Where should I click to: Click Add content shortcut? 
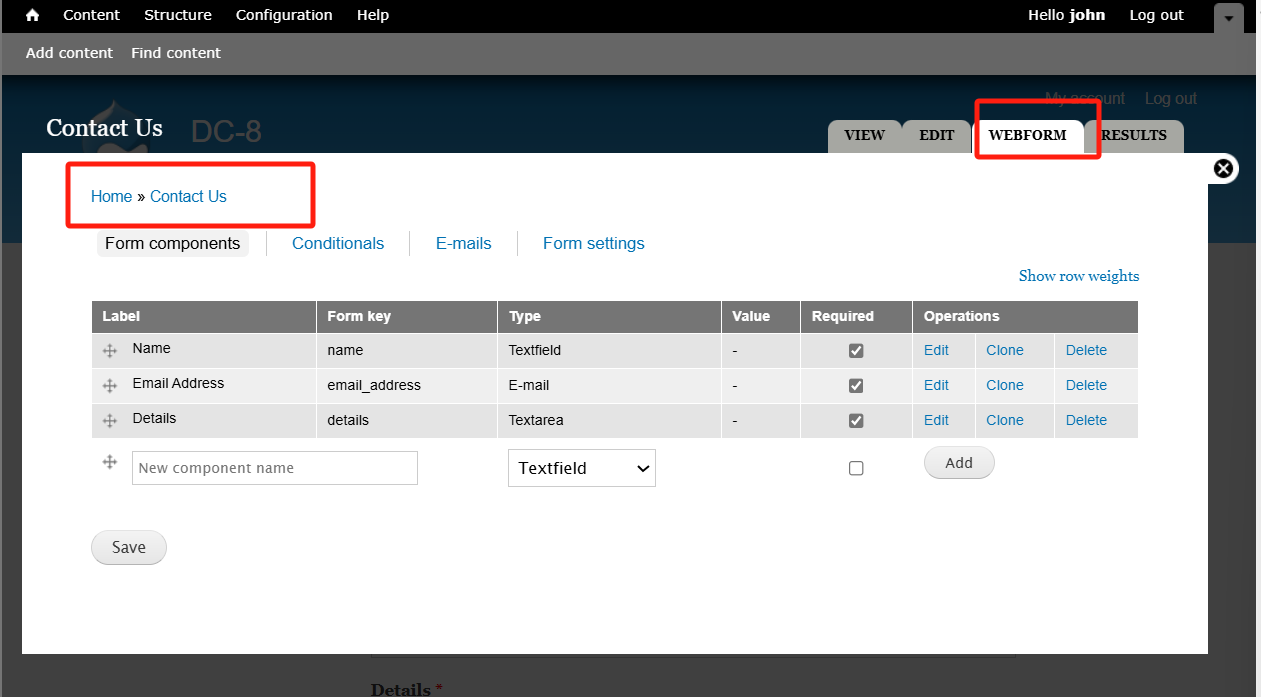(x=70, y=53)
